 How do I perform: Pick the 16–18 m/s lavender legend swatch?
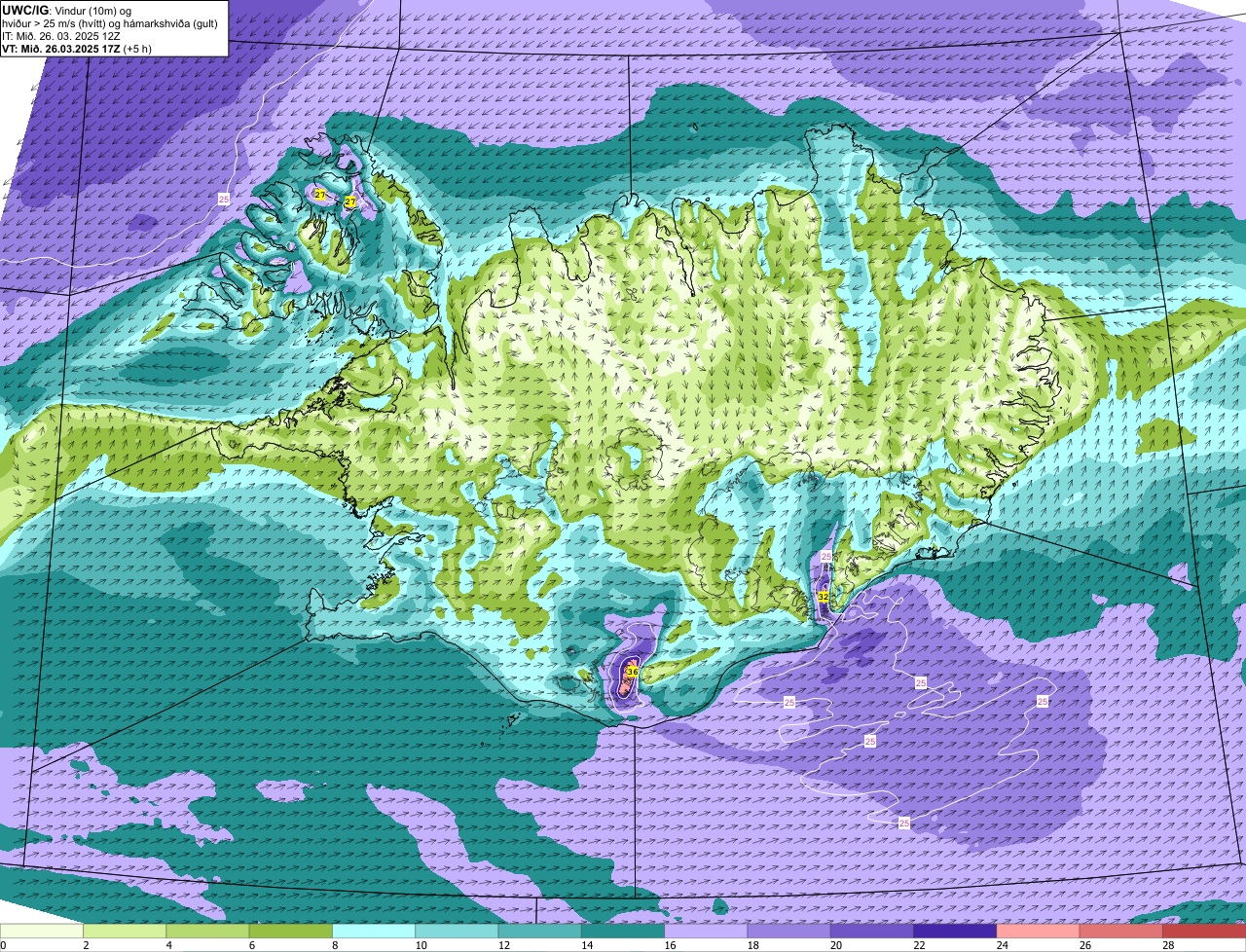tap(706, 931)
